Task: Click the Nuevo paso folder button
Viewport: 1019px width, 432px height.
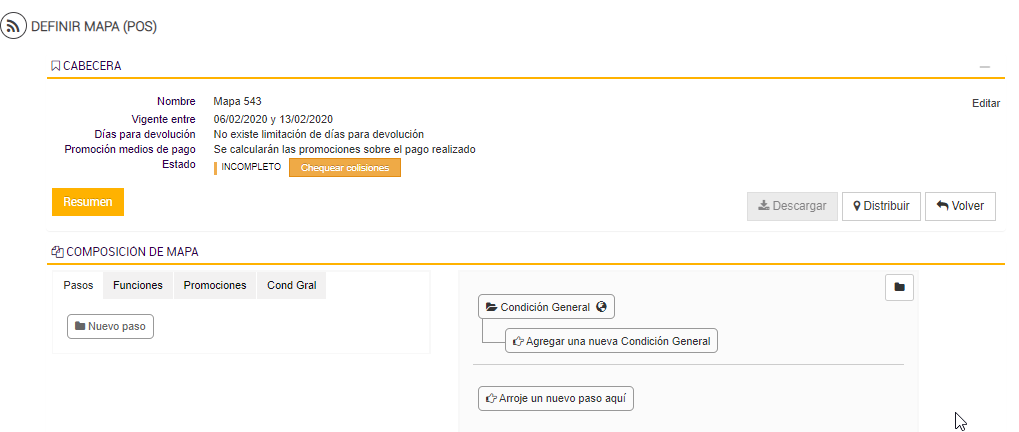Action: point(111,326)
